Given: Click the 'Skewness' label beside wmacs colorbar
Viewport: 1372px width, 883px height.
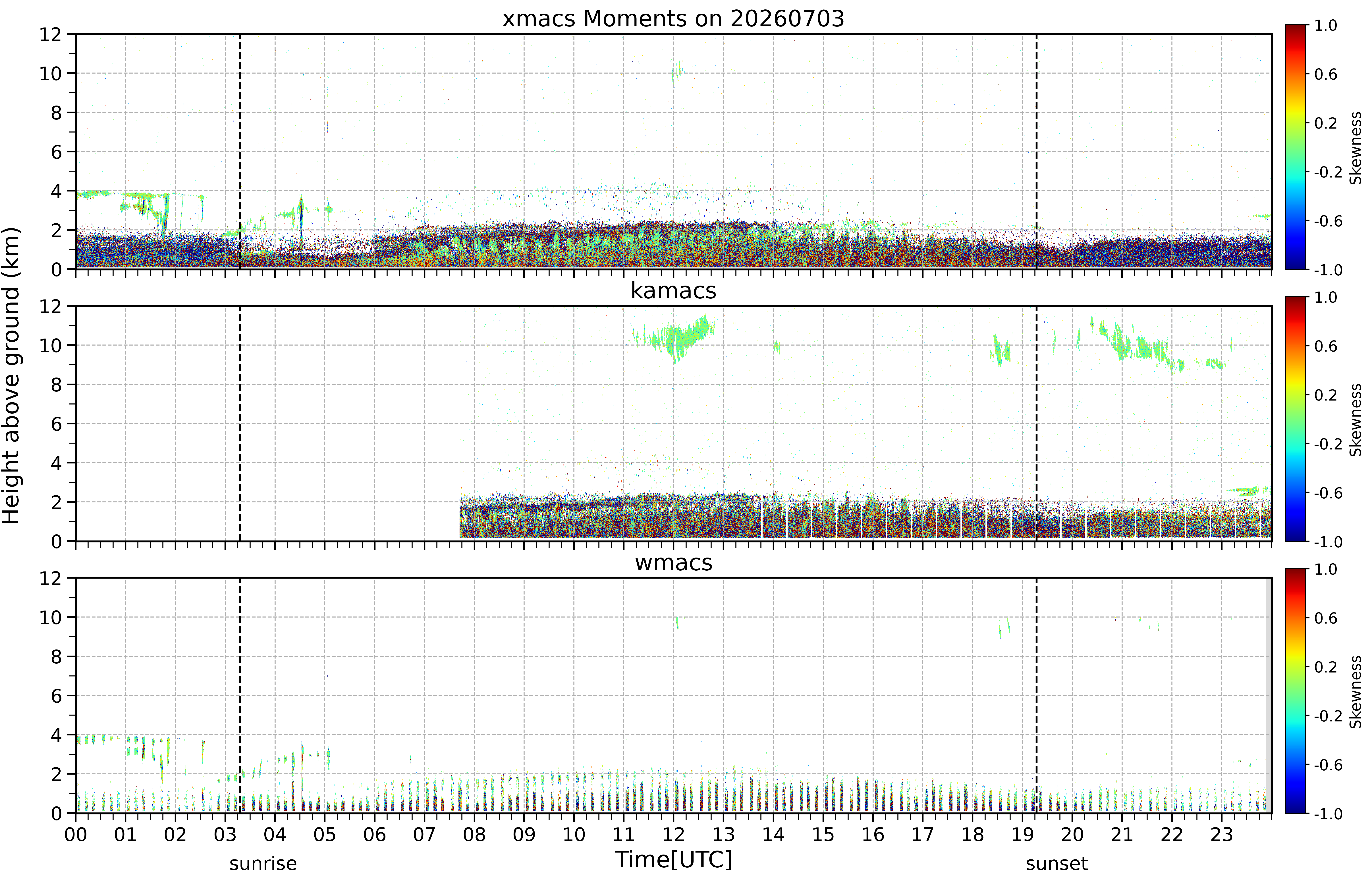Looking at the screenshot, I should click(x=1355, y=692).
